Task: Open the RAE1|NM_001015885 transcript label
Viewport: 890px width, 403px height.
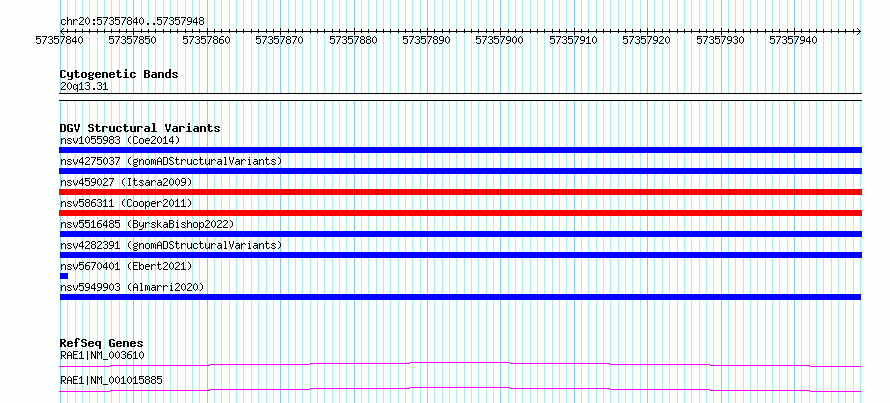Action: click(111, 380)
